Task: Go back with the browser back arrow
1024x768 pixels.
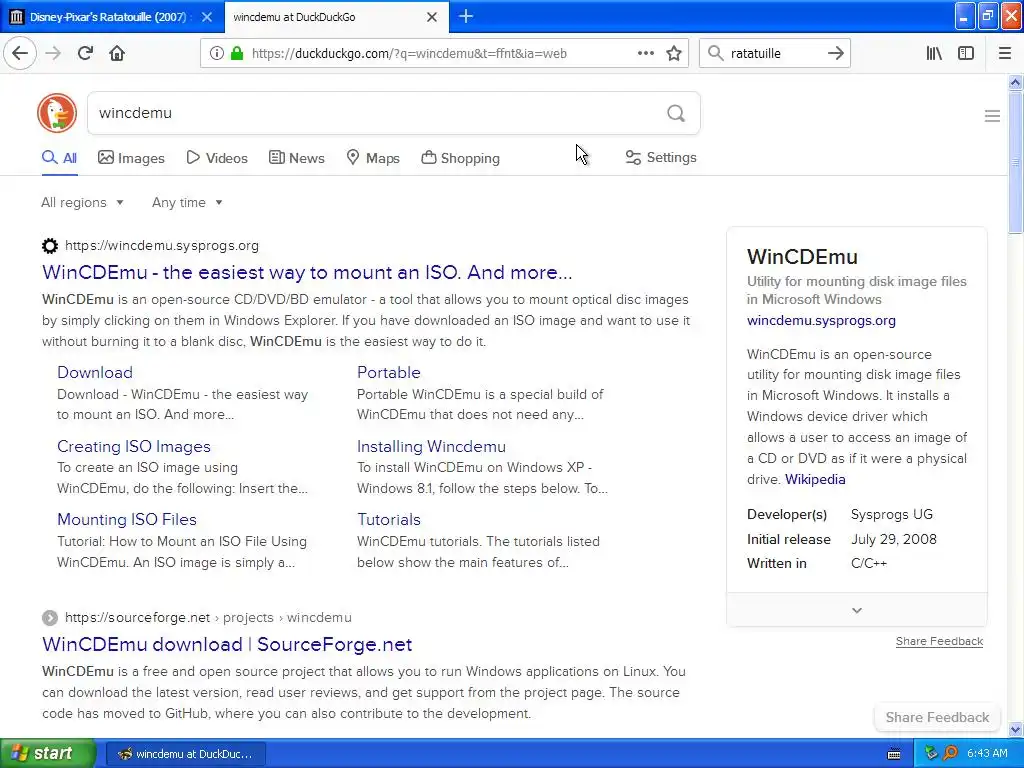Action: tap(20, 53)
